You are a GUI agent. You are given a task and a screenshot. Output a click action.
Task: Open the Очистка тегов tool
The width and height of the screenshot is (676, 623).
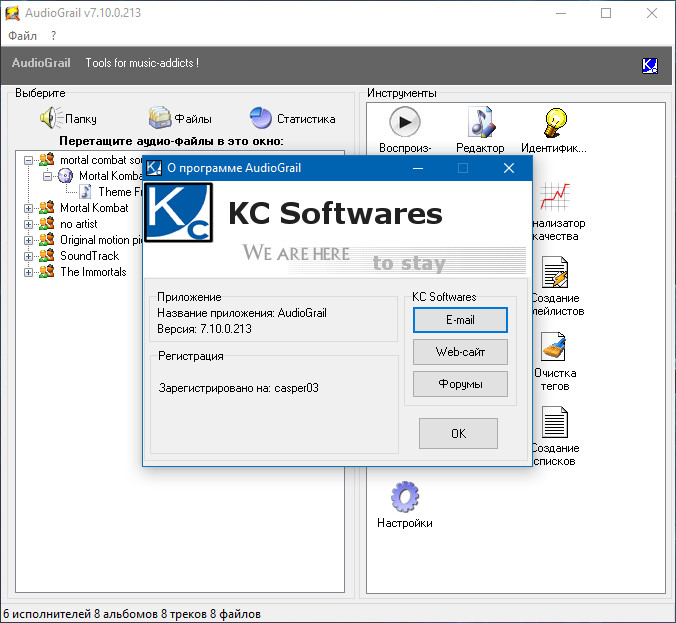coord(555,361)
